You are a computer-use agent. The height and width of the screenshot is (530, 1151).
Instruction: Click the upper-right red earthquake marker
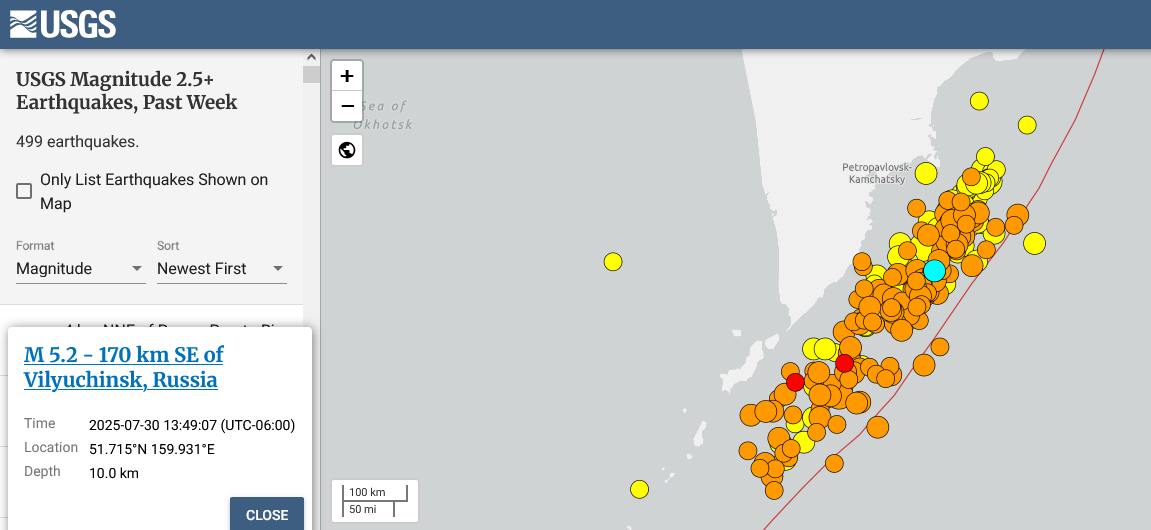point(845,362)
